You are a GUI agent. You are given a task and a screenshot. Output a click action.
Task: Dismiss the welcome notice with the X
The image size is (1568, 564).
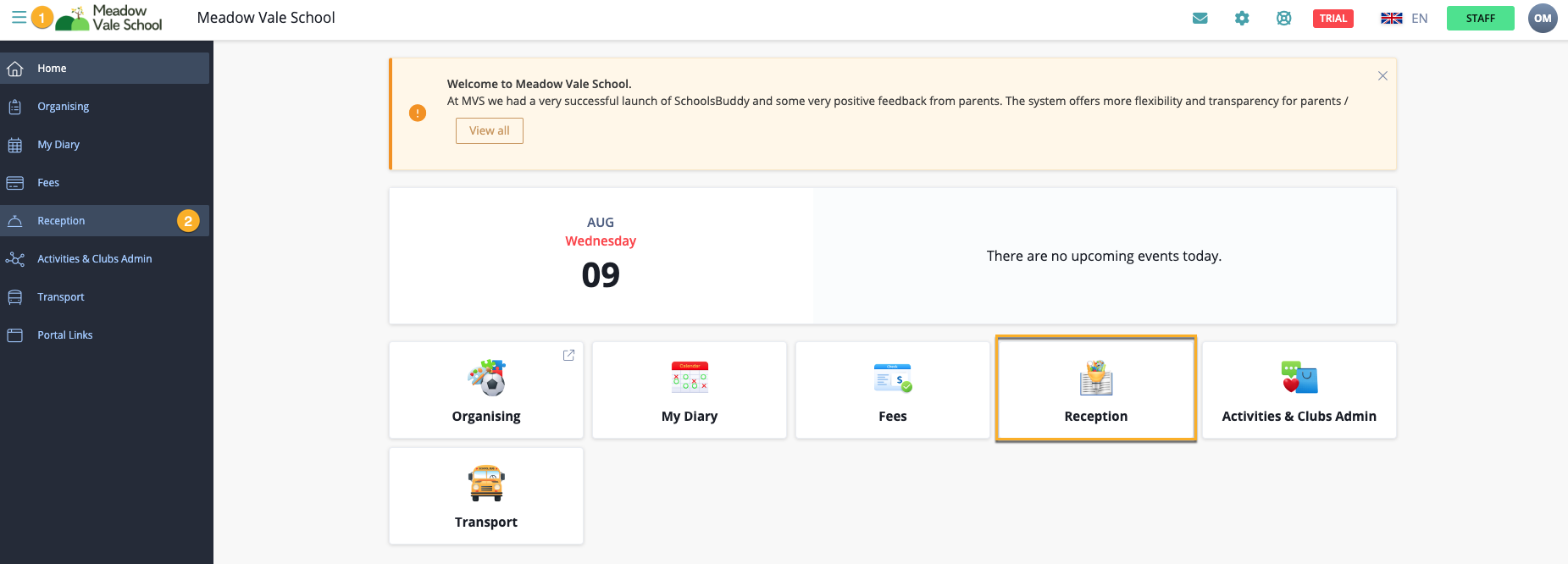1382,75
